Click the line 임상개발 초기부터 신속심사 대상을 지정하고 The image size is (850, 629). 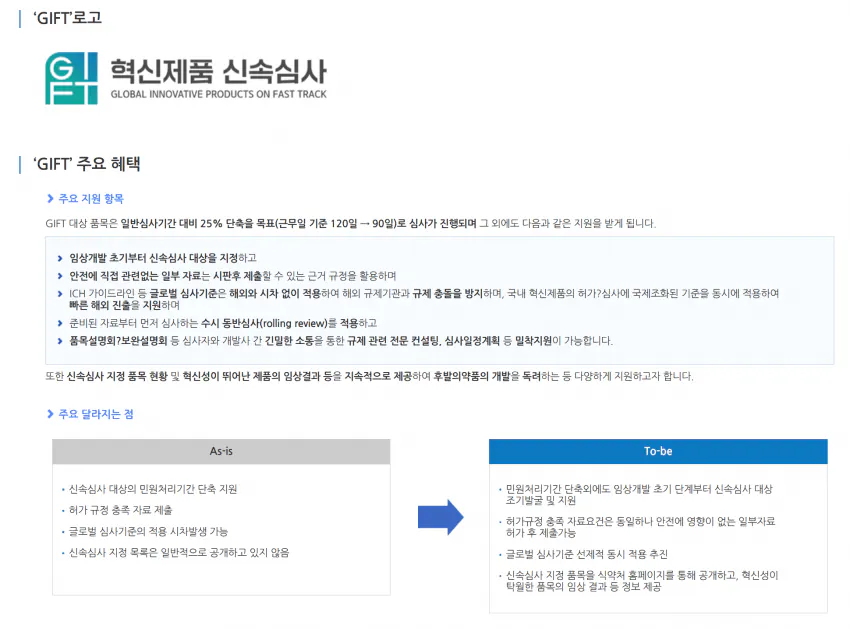click(x=163, y=258)
